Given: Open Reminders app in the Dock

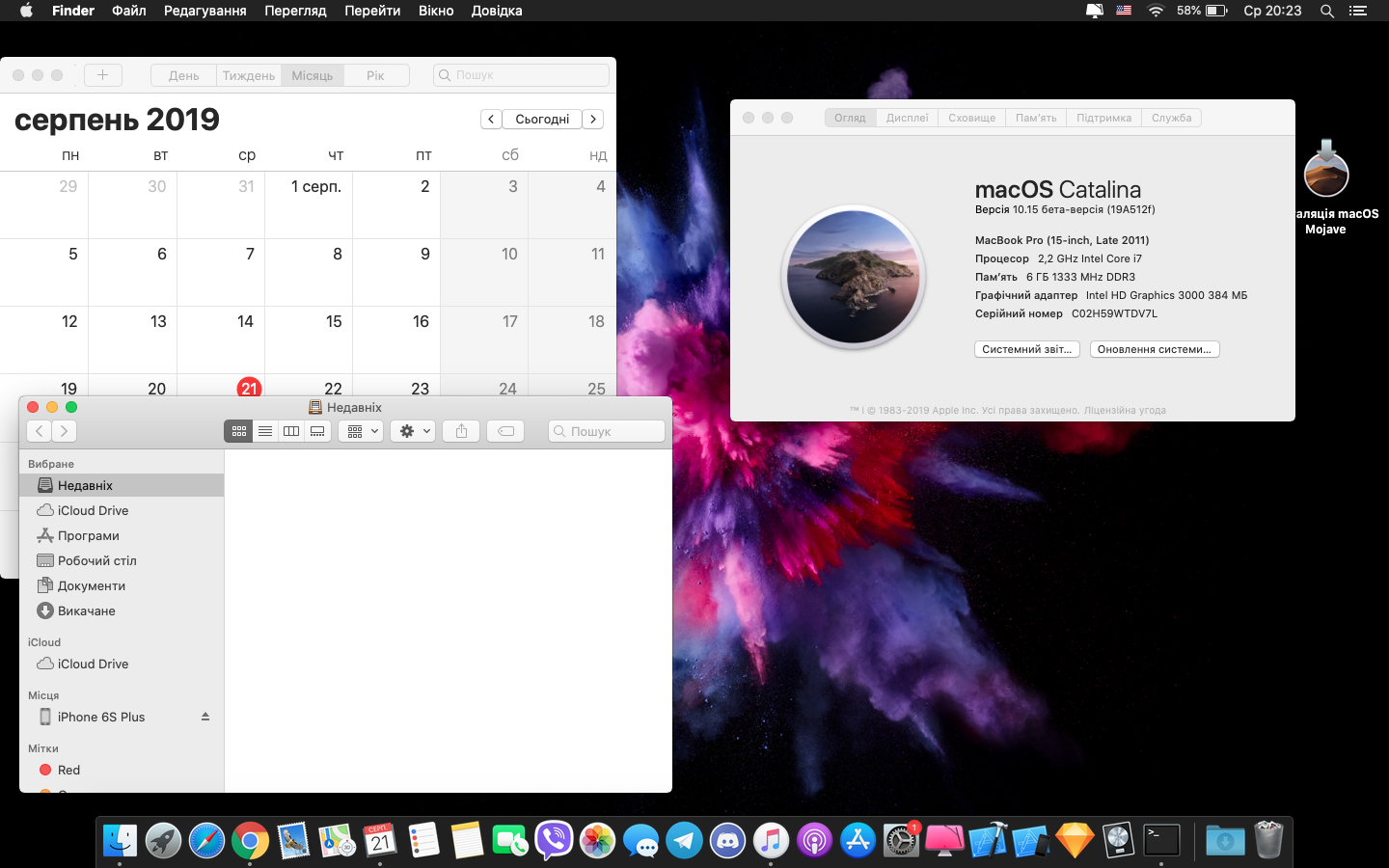Looking at the screenshot, I should point(423,841).
